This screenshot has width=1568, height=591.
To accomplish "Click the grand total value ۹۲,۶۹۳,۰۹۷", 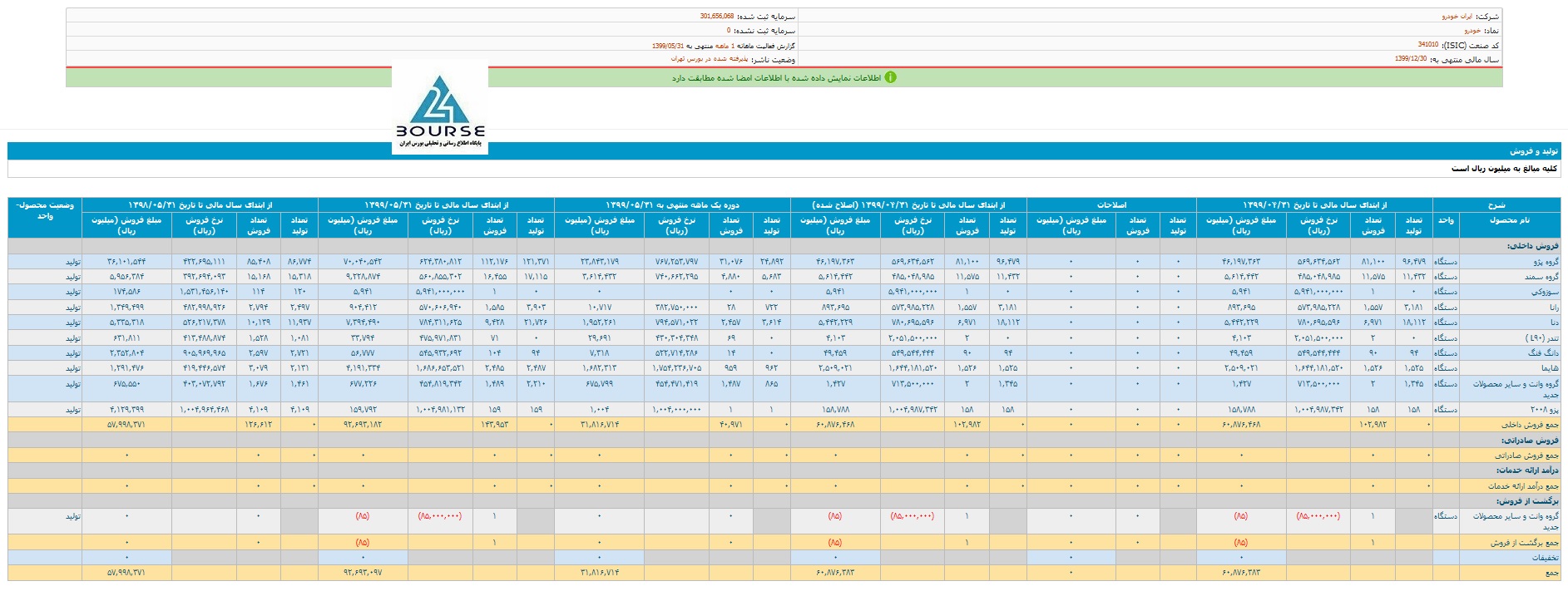I will coord(363,573).
